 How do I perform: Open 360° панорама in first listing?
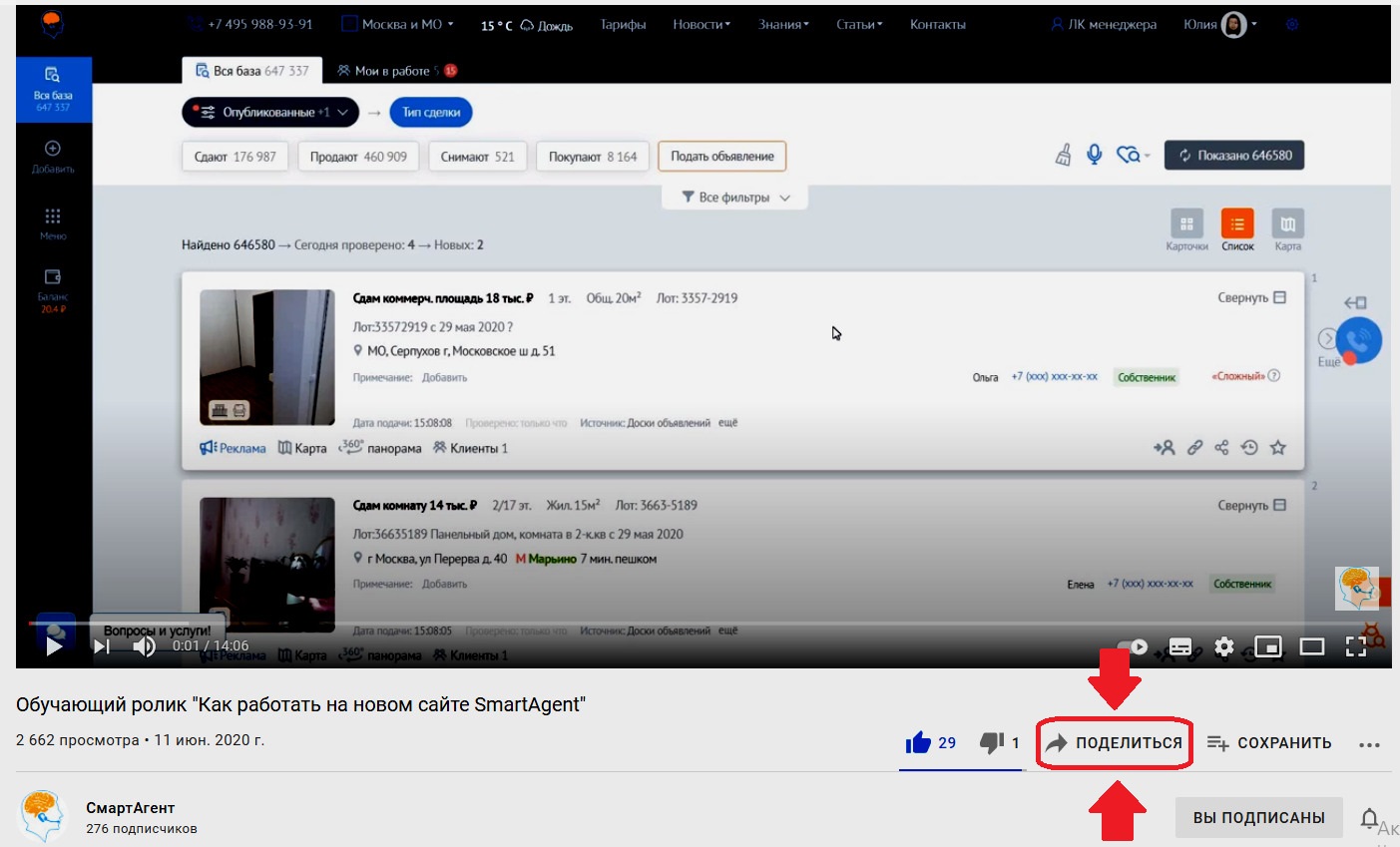[380, 448]
